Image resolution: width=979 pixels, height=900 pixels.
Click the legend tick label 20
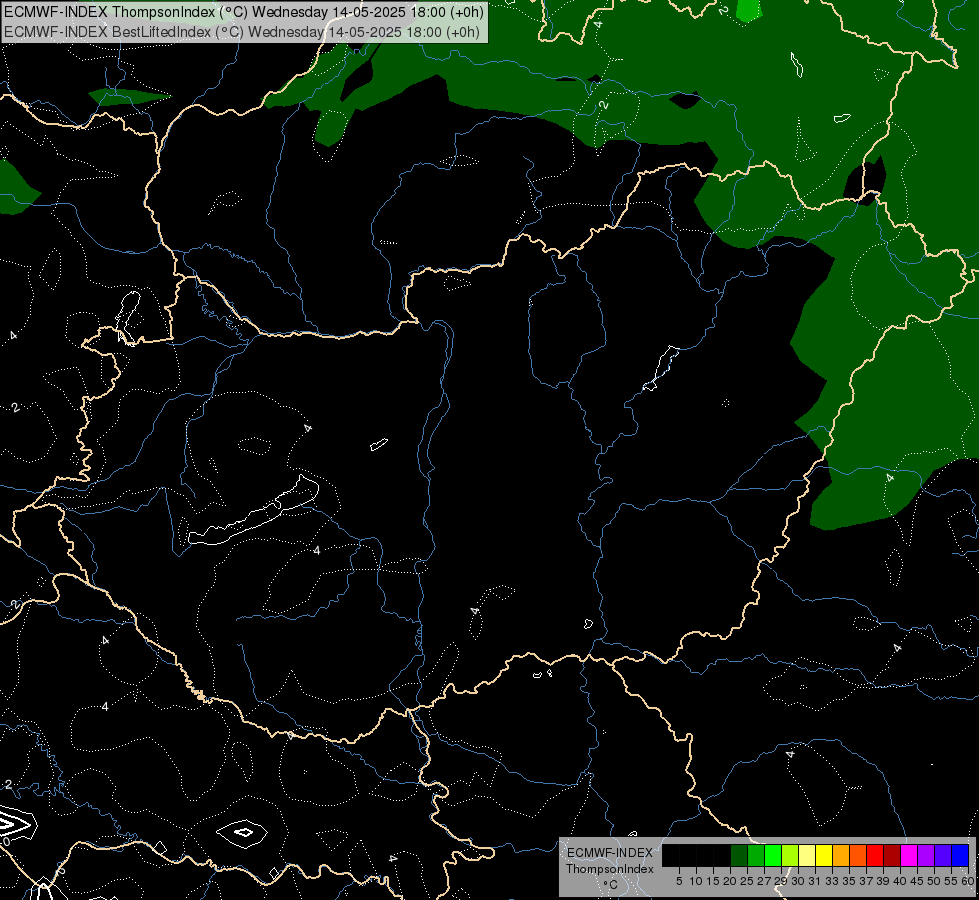[x=730, y=881]
